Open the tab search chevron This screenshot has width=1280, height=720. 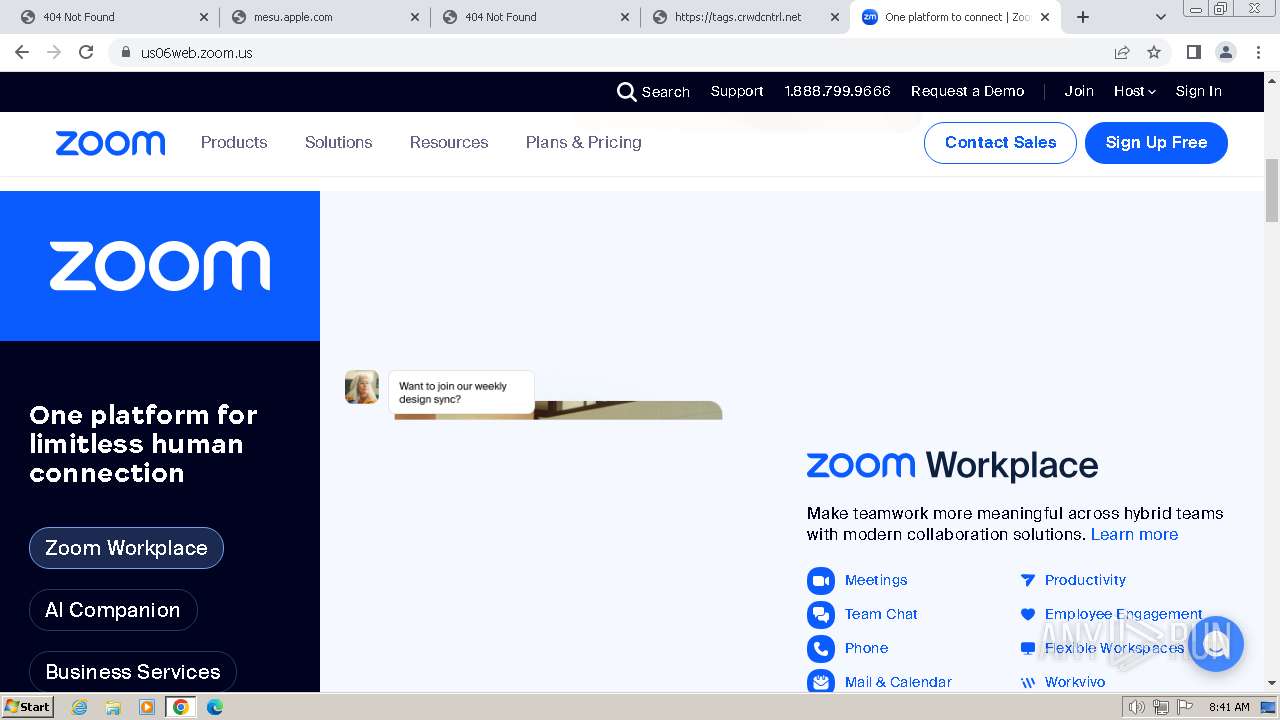point(1160,17)
